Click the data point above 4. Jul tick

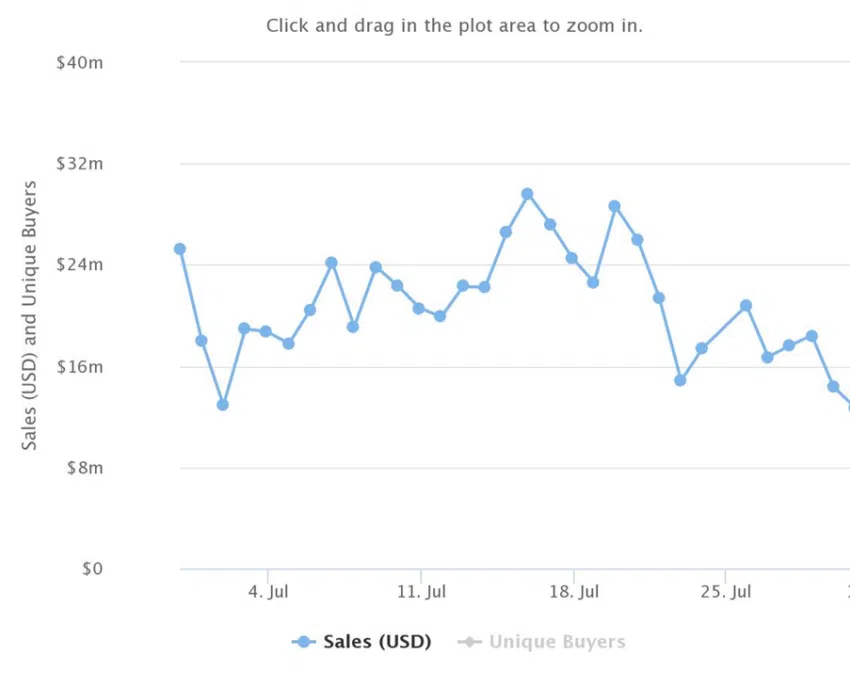coord(266,331)
